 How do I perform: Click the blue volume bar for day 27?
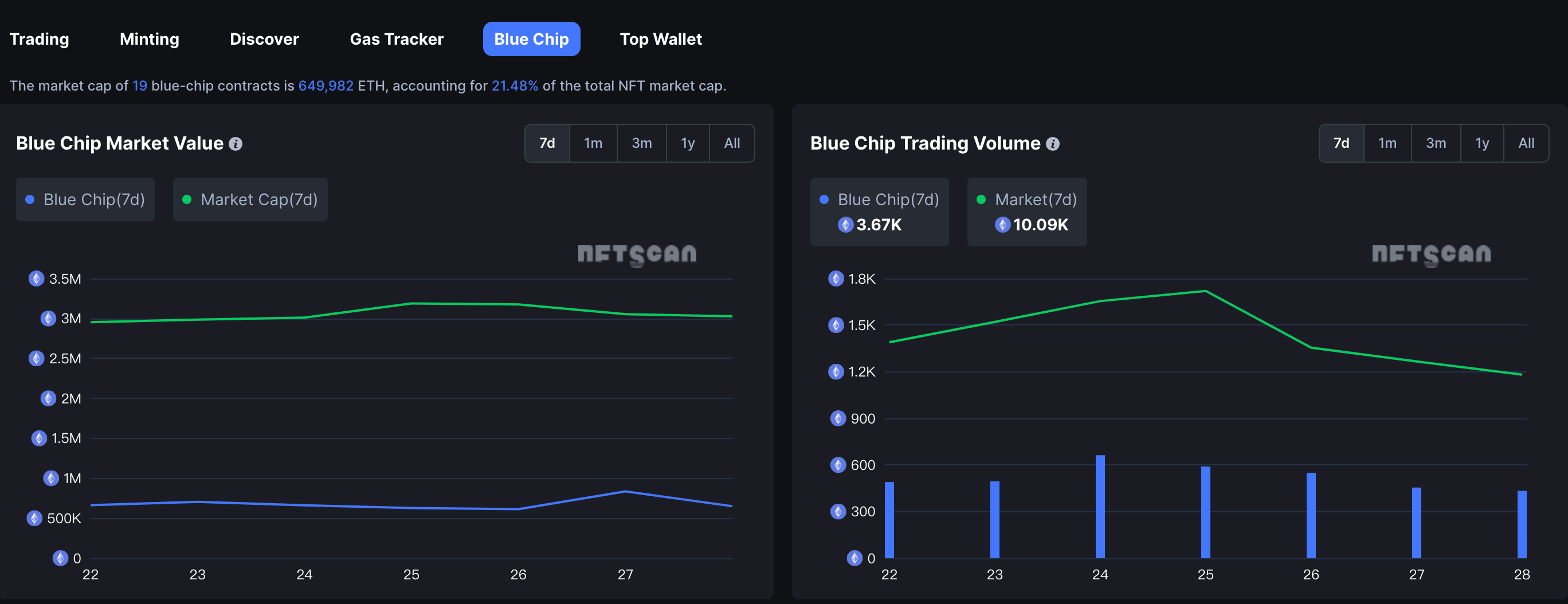coord(1417,523)
